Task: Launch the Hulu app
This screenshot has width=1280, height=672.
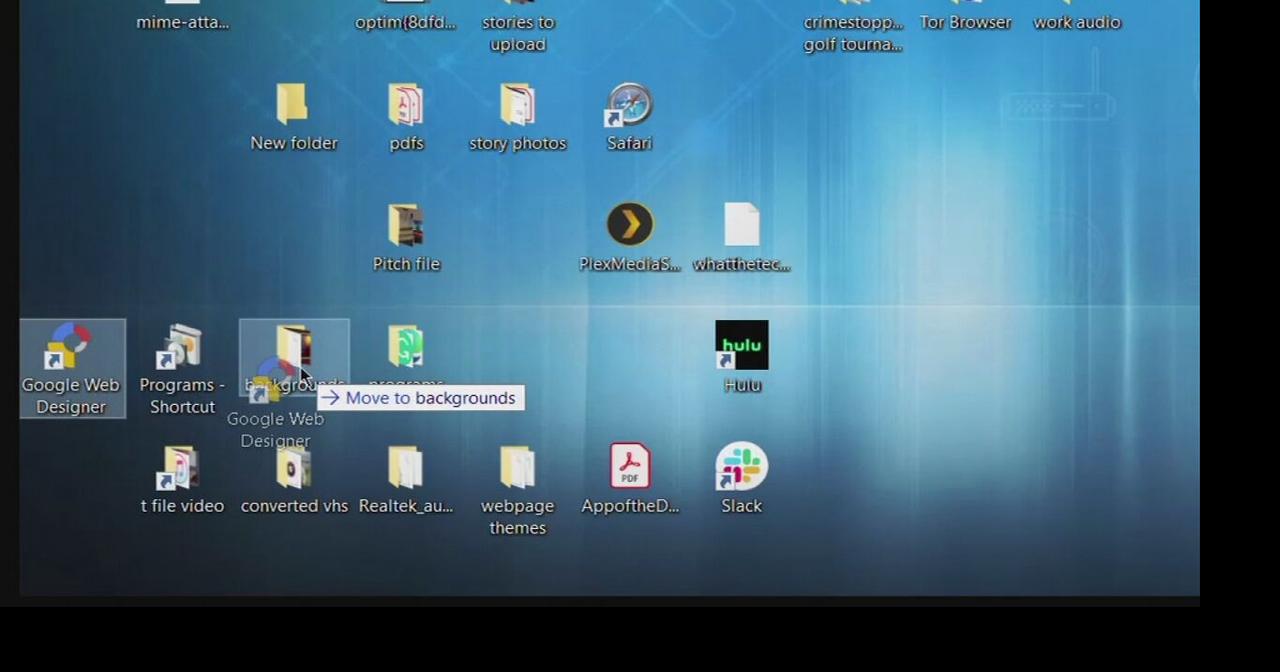Action: click(x=741, y=345)
